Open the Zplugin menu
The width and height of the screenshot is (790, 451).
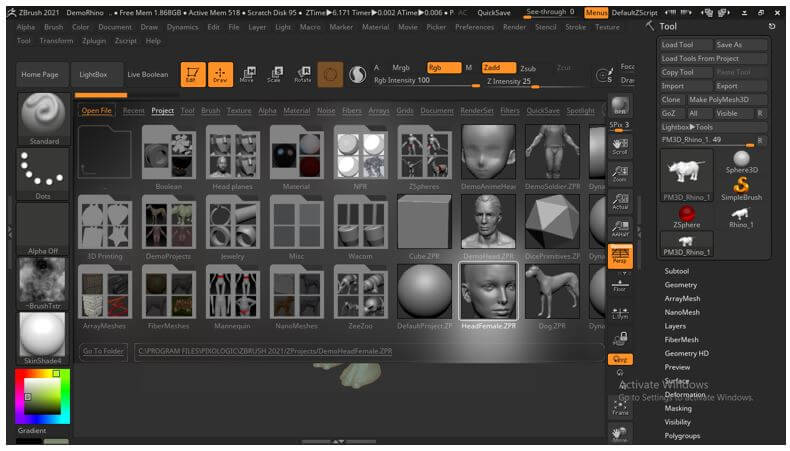click(94, 41)
